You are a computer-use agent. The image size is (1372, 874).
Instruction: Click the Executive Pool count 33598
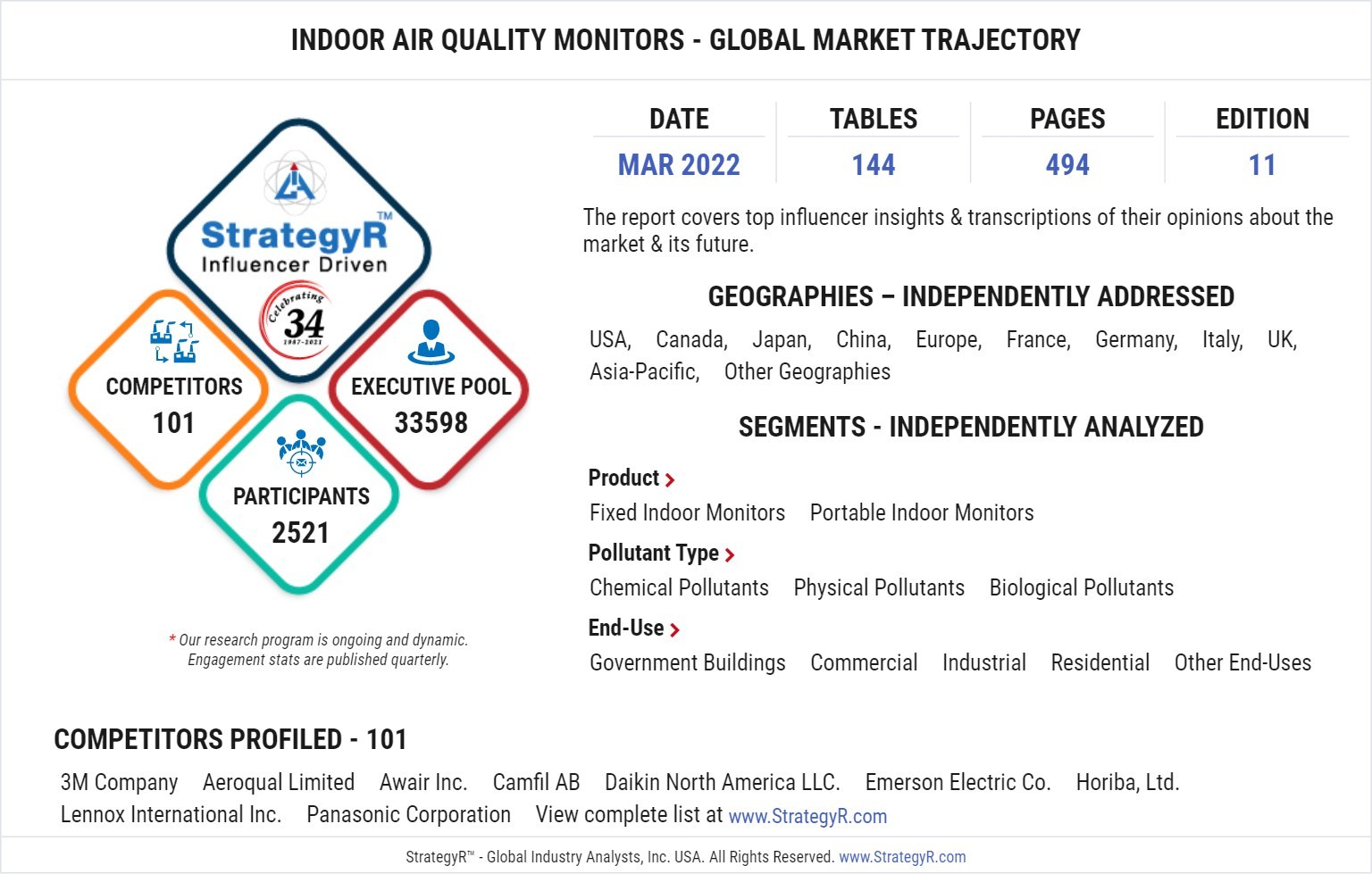(x=431, y=422)
